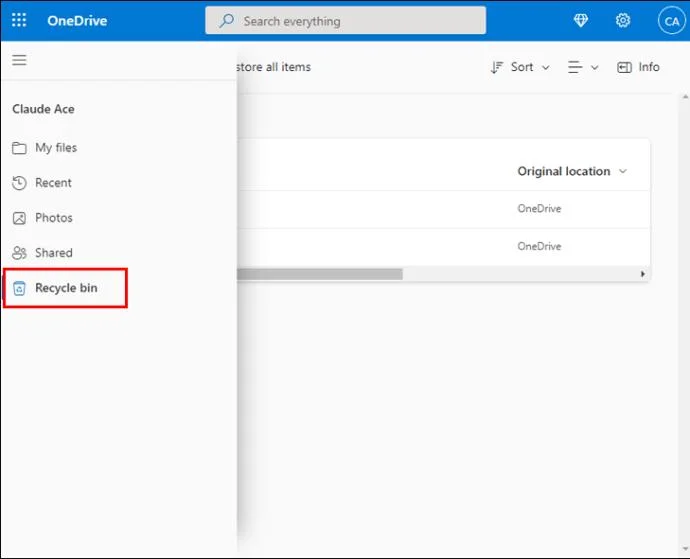
Task: Open the app launcher grid icon
Action: (19, 20)
